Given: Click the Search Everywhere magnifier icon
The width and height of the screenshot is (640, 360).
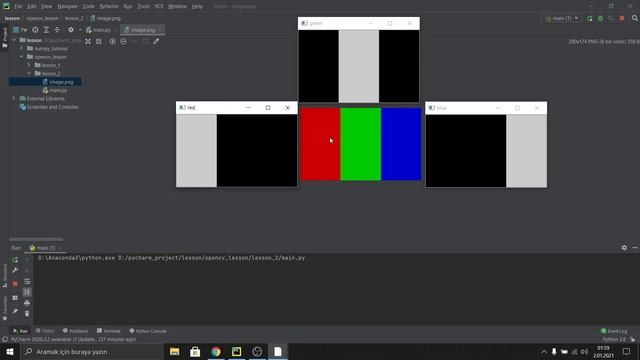Looking at the screenshot, I should point(635,18).
